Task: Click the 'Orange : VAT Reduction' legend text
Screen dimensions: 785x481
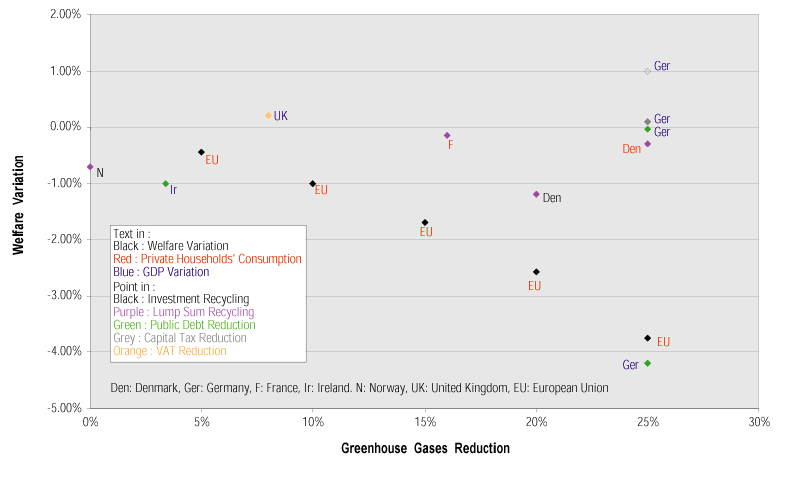Action: point(170,350)
